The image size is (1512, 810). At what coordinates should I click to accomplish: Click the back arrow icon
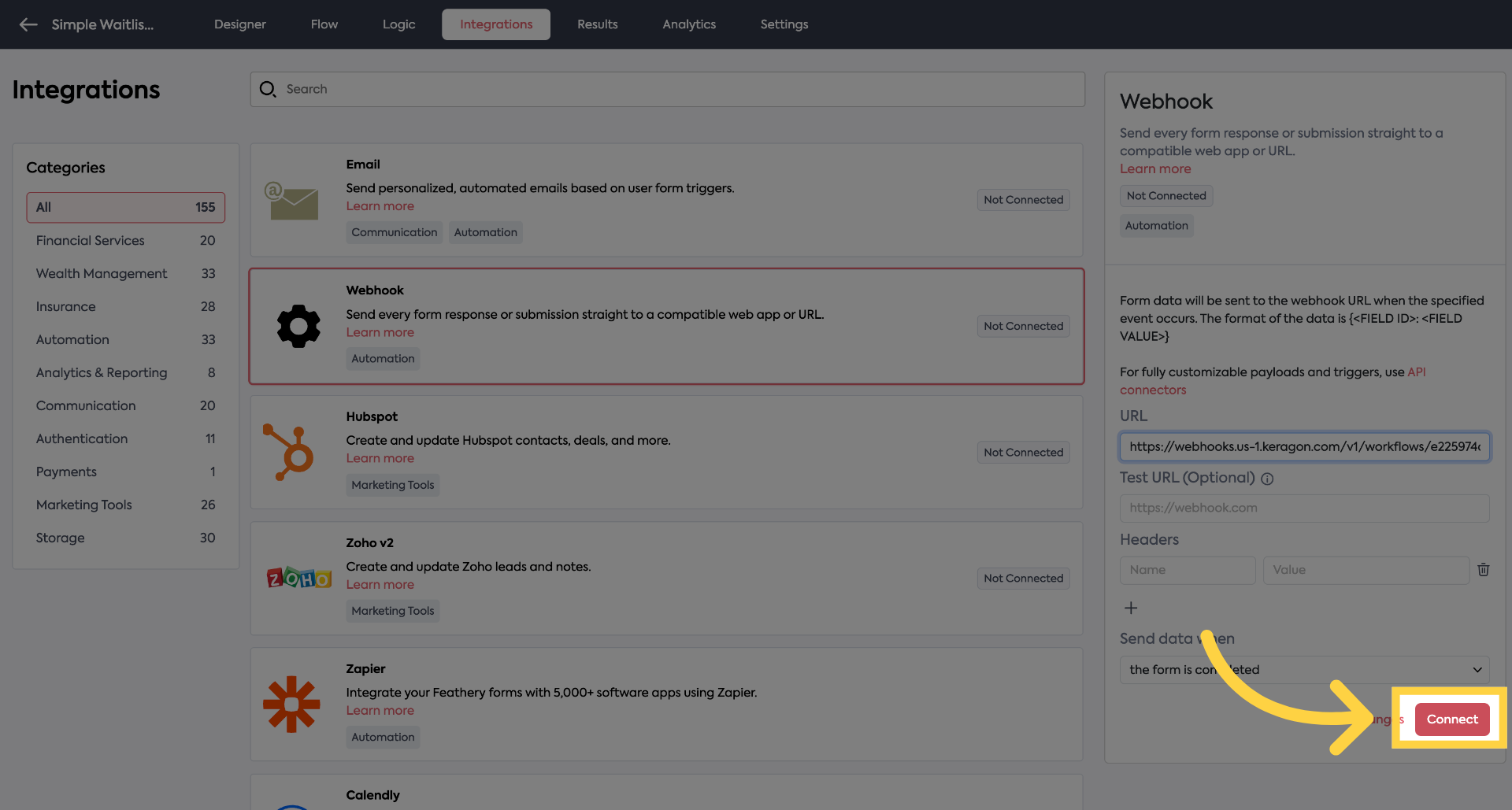28,24
